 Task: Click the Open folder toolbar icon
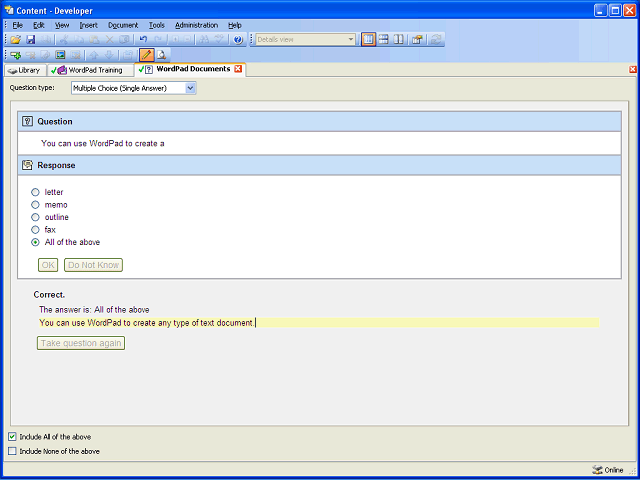[x=16, y=40]
